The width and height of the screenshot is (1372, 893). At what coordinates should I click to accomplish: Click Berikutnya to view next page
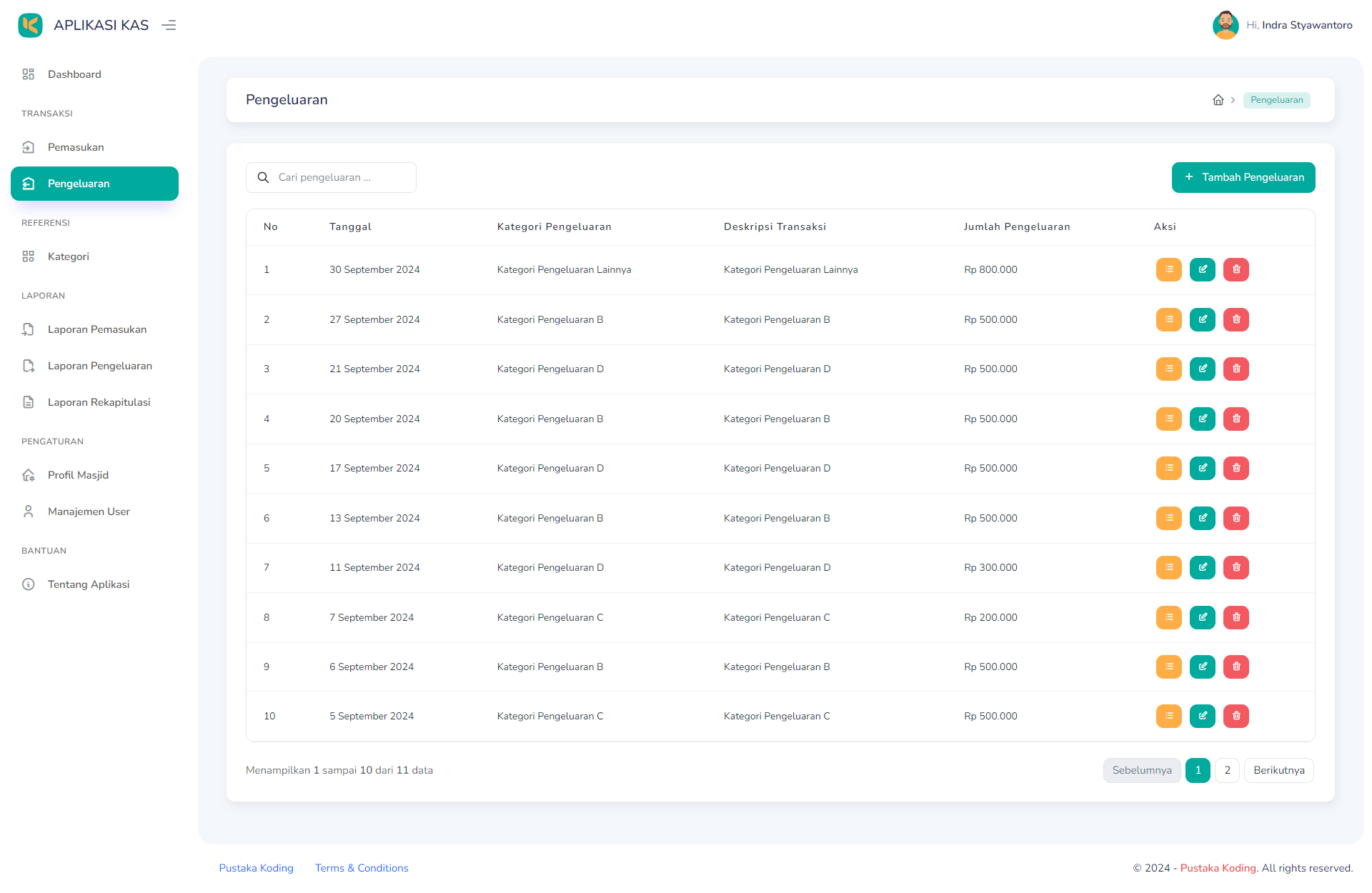(1279, 770)
